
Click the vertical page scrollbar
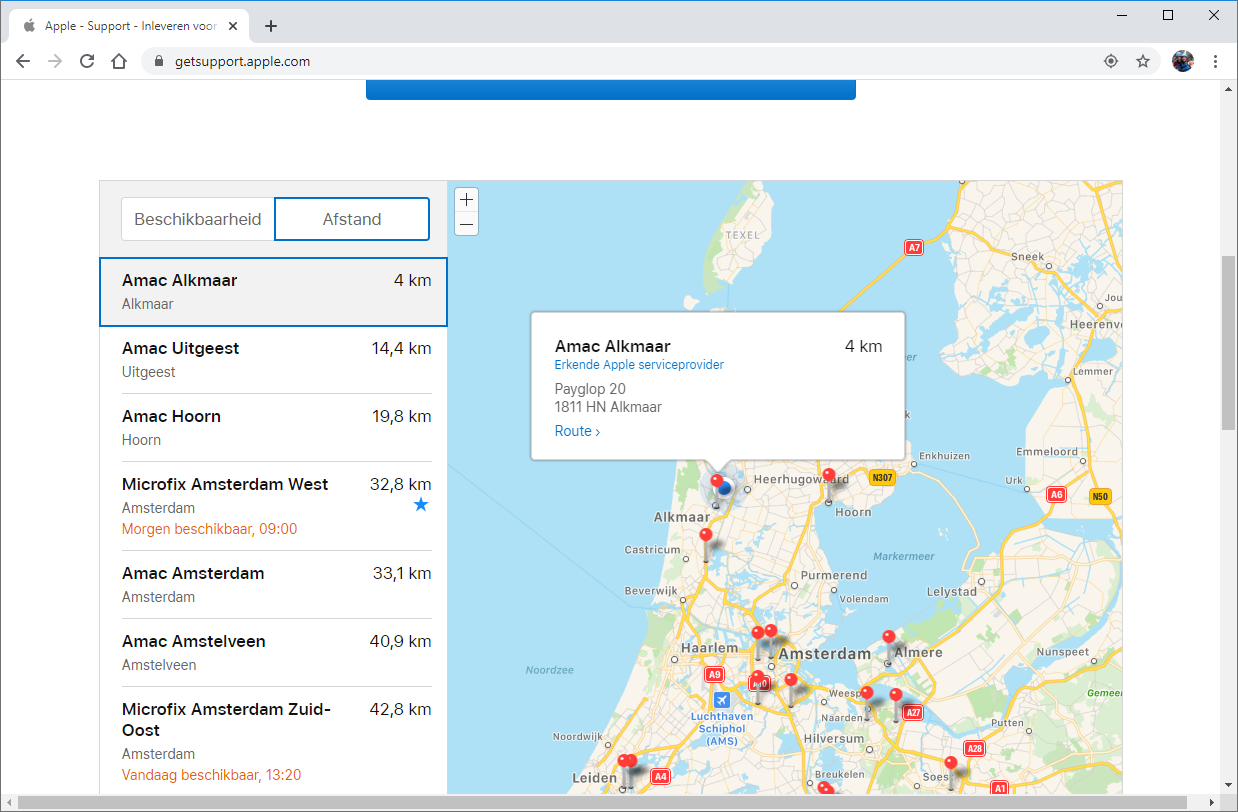click(1229, 342)
